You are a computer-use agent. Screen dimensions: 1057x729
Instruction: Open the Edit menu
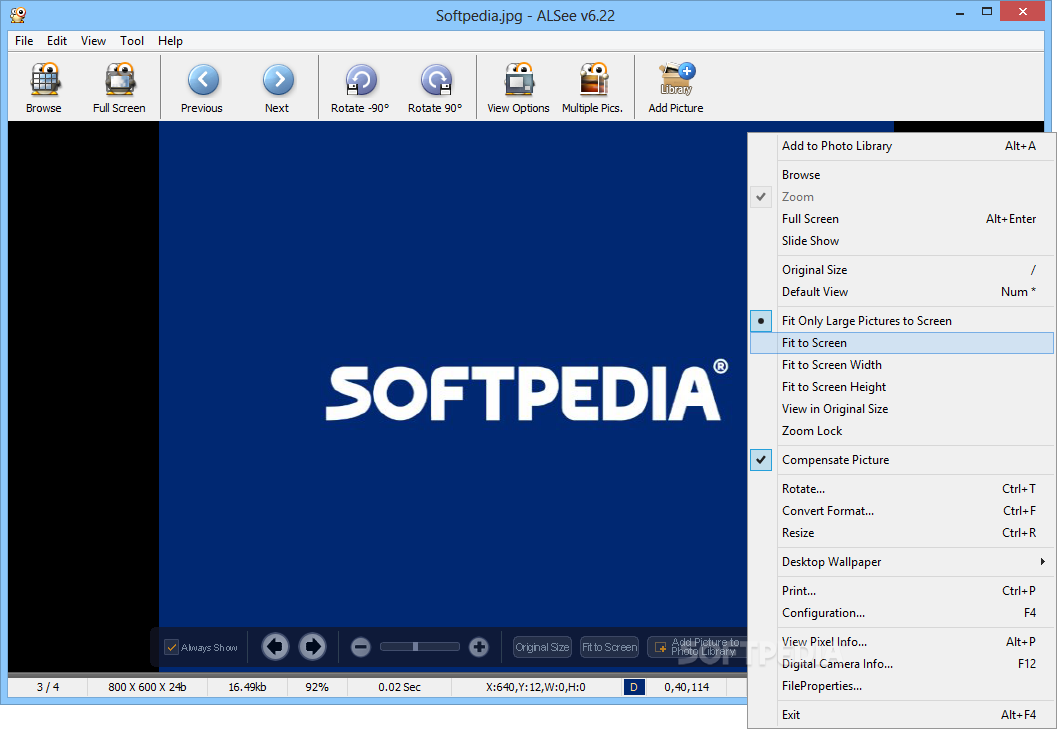pos(57,41)
